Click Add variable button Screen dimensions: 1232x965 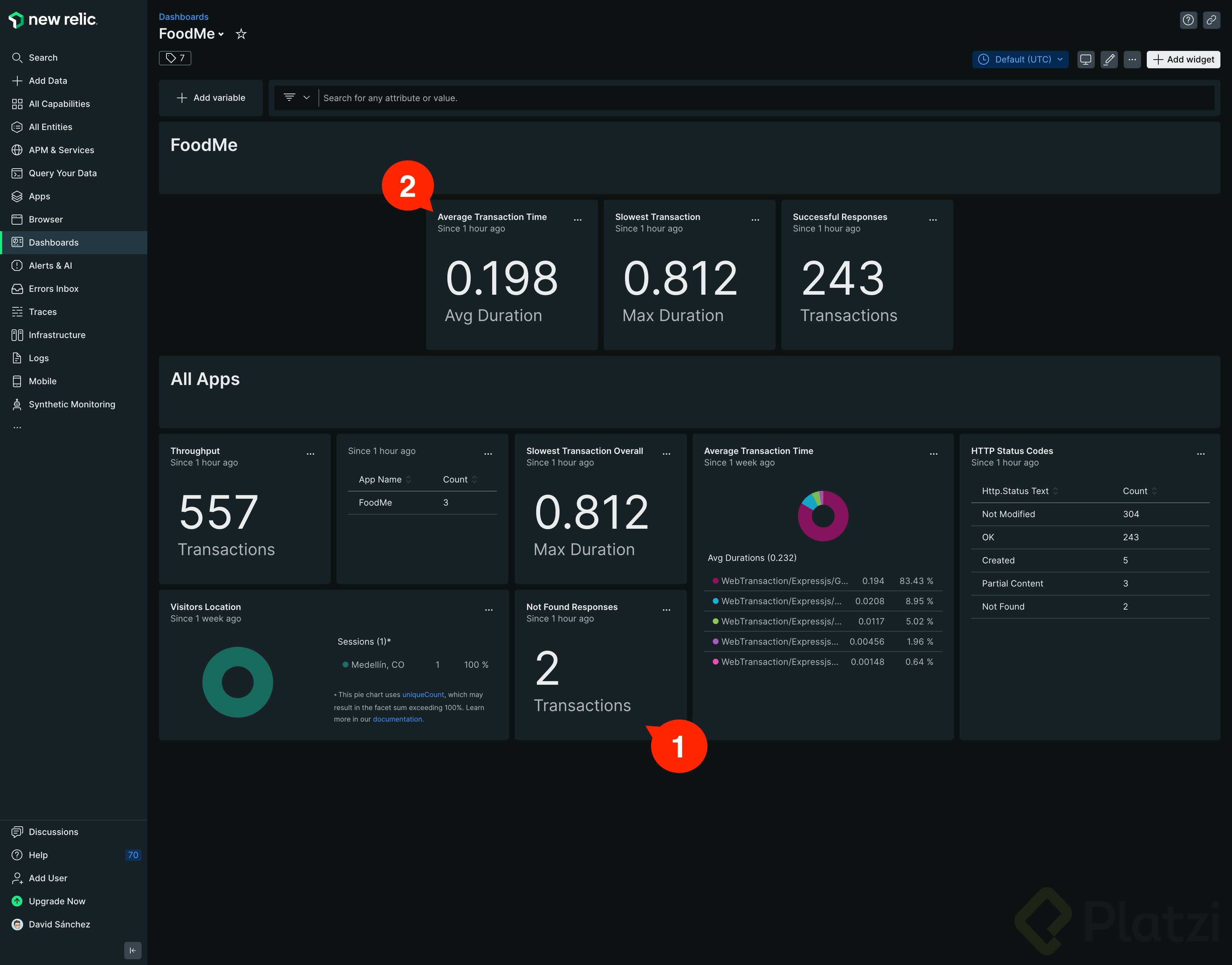[211, 98]
